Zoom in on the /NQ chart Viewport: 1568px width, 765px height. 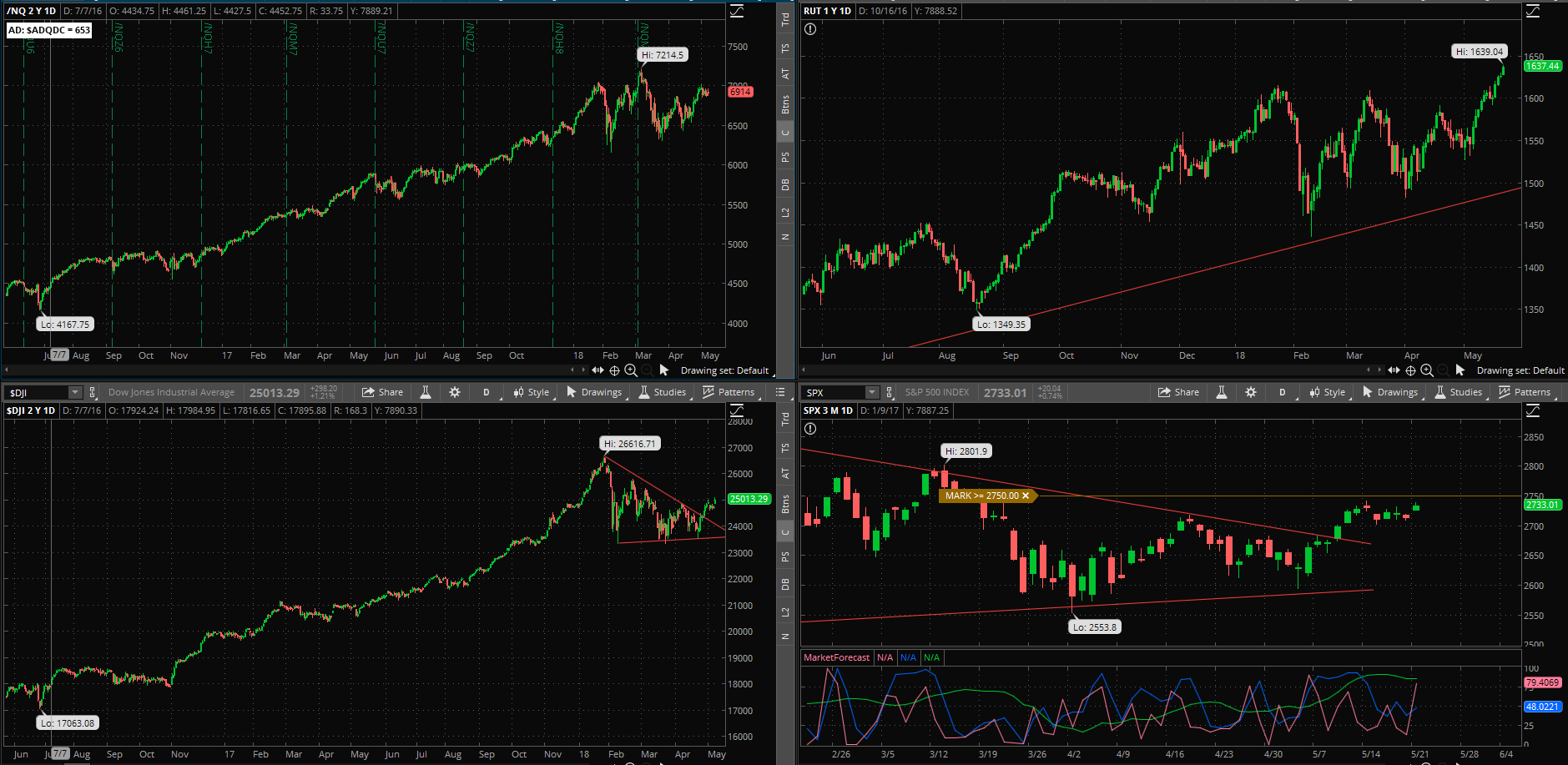pos(631,370)
